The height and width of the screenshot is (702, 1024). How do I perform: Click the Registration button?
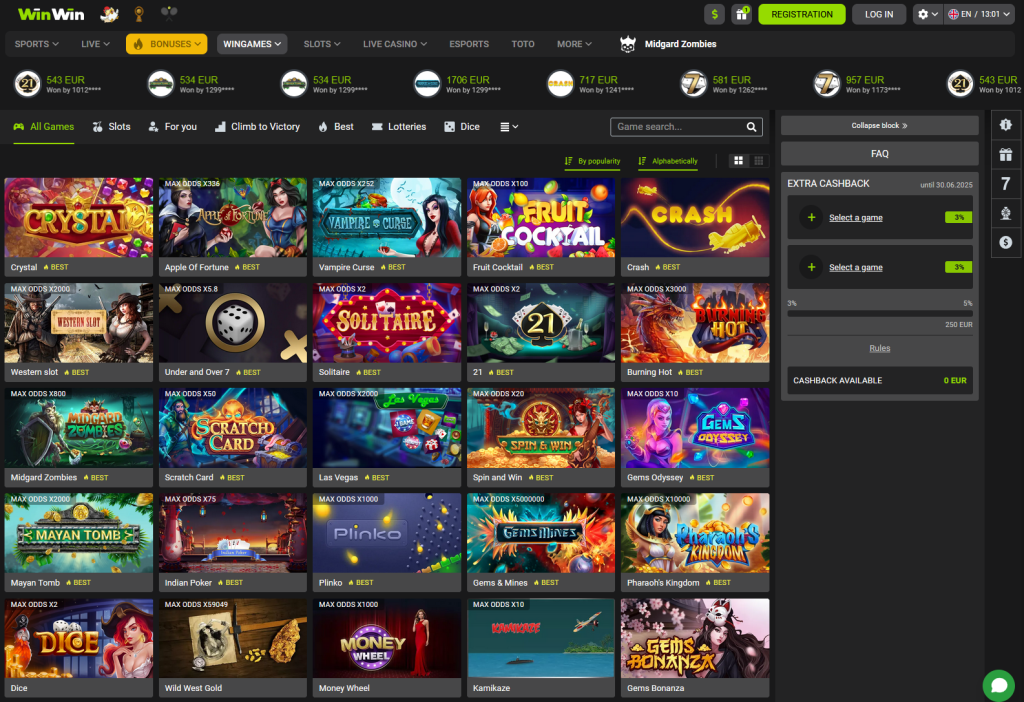click(801, 14)
